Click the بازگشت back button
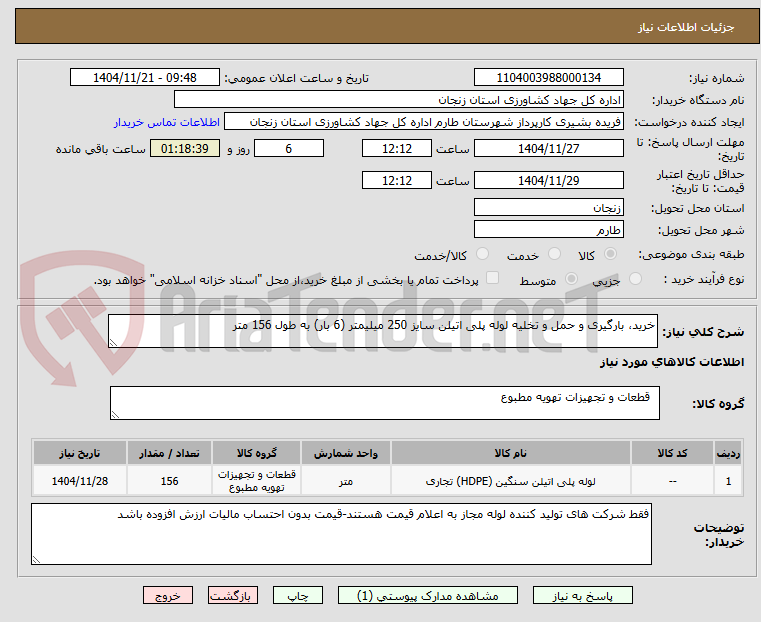 [233, 595]
